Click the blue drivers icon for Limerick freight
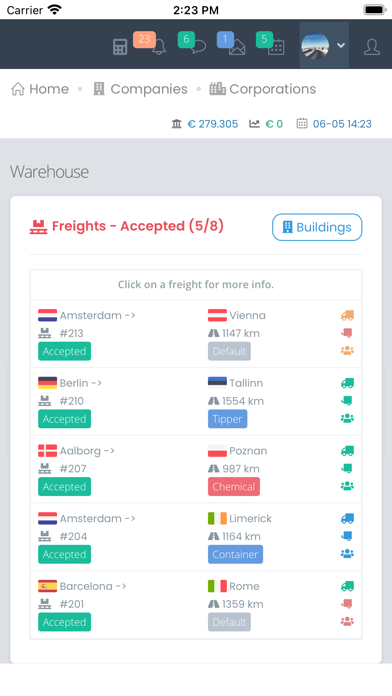The height and width of the screenshot is (696, 392). pos(347,554)
